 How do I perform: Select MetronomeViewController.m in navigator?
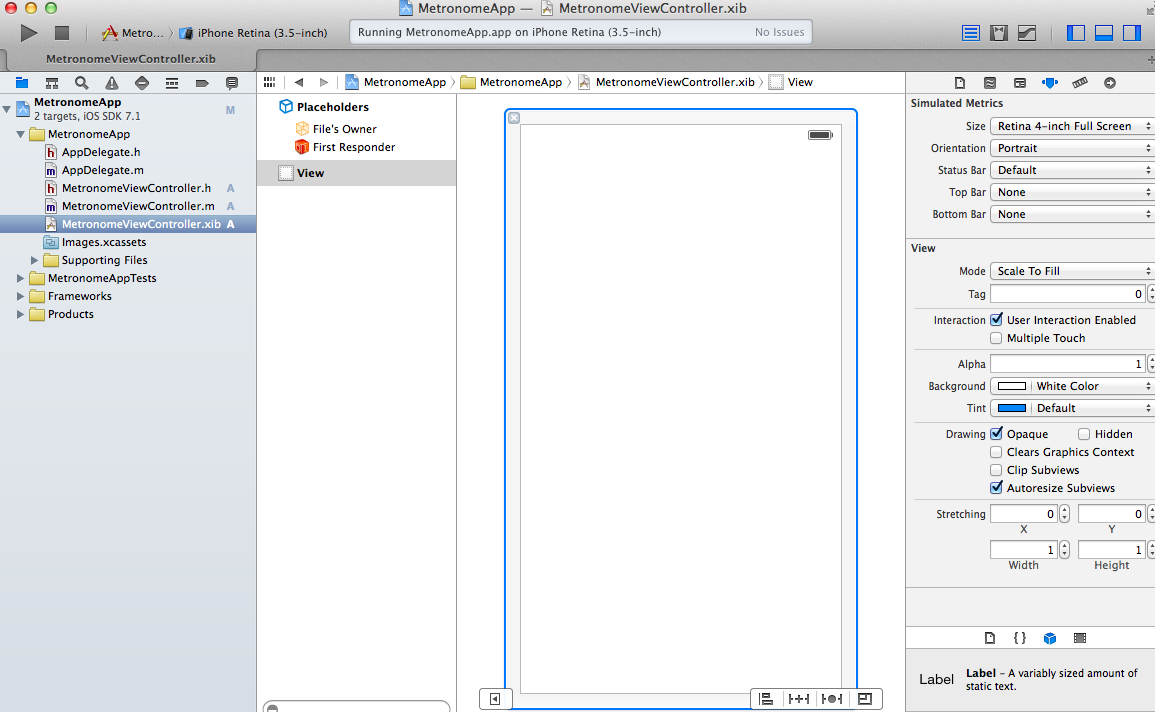(137, 206)
